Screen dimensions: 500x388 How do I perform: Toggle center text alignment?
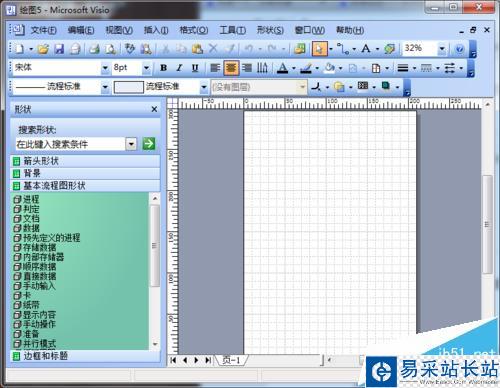pyautogui.click(x=231, y=68)
